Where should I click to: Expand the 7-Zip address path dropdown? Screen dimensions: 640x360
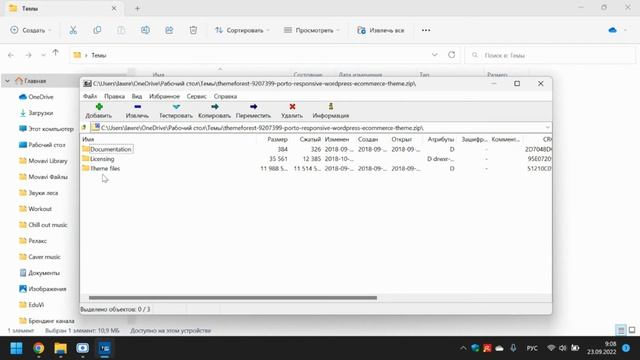pyautogui.click(x=547, y=128)
